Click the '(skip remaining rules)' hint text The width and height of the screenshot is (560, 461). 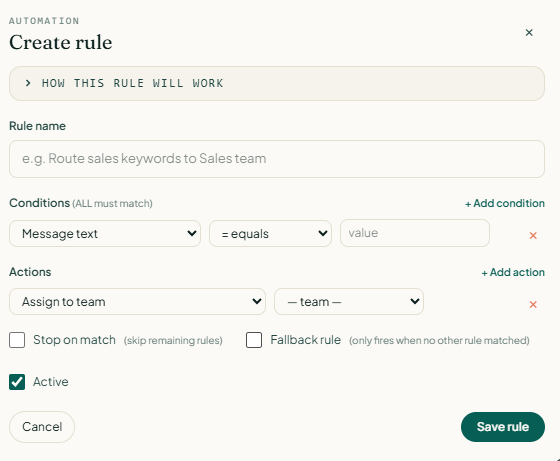pos(173,341)
